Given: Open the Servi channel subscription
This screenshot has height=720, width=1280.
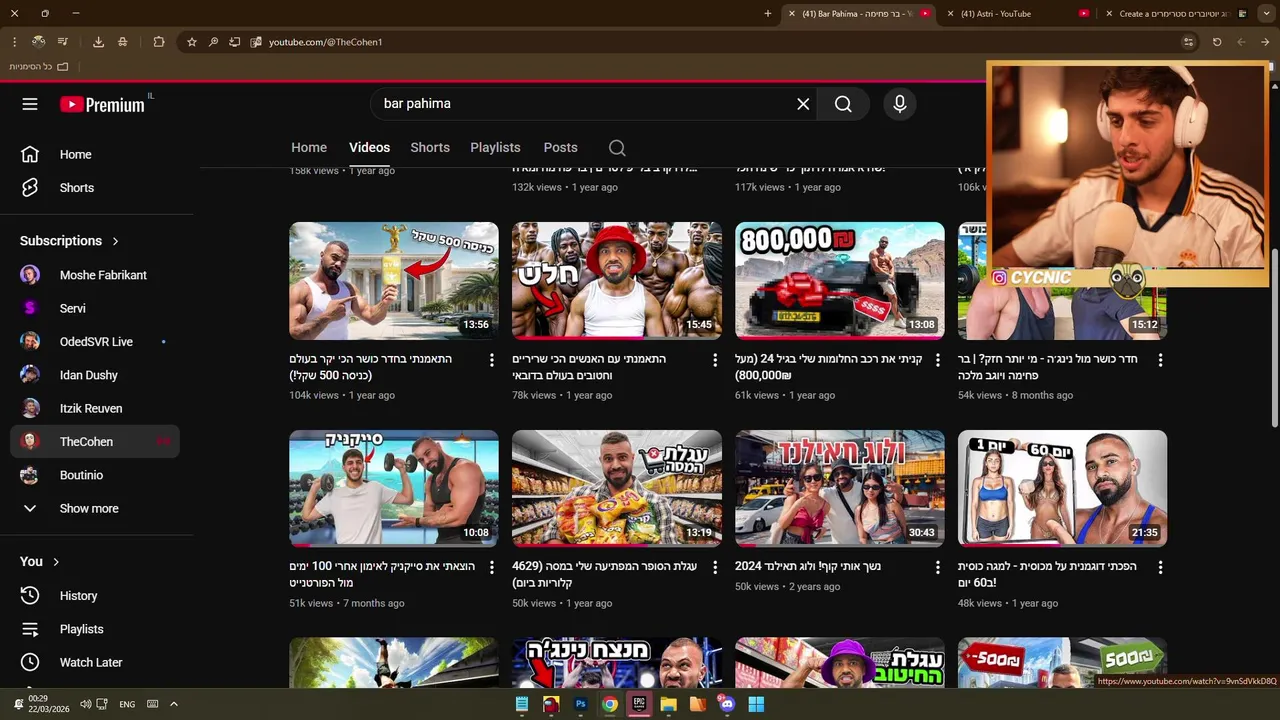Looking at the screenshot, I should 95,309.
